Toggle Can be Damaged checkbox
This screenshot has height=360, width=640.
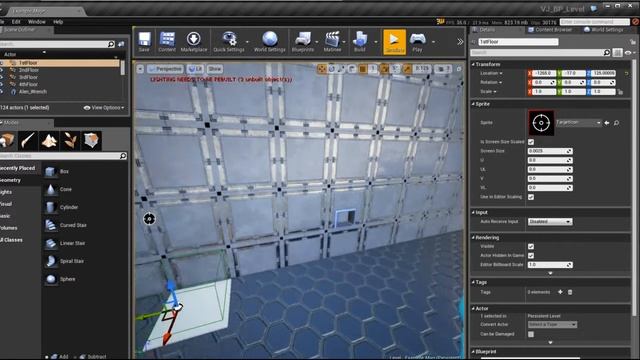531,334
